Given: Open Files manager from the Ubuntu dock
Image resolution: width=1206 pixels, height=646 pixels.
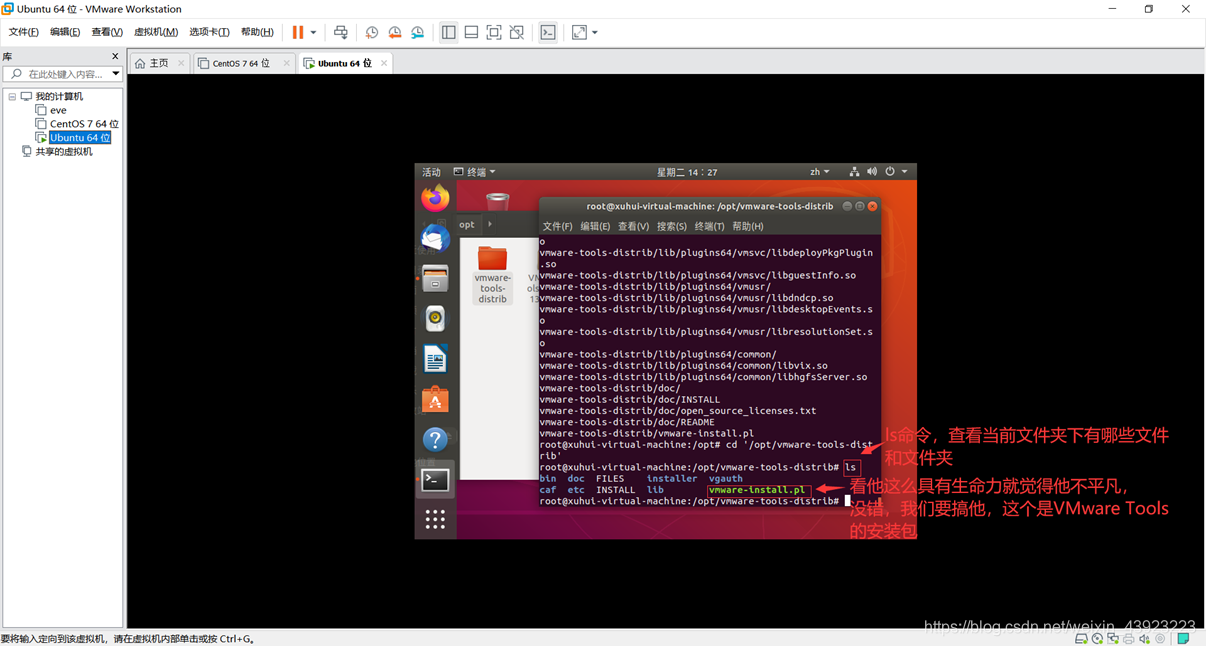Looking at the screenshot, I should (435, 278).
